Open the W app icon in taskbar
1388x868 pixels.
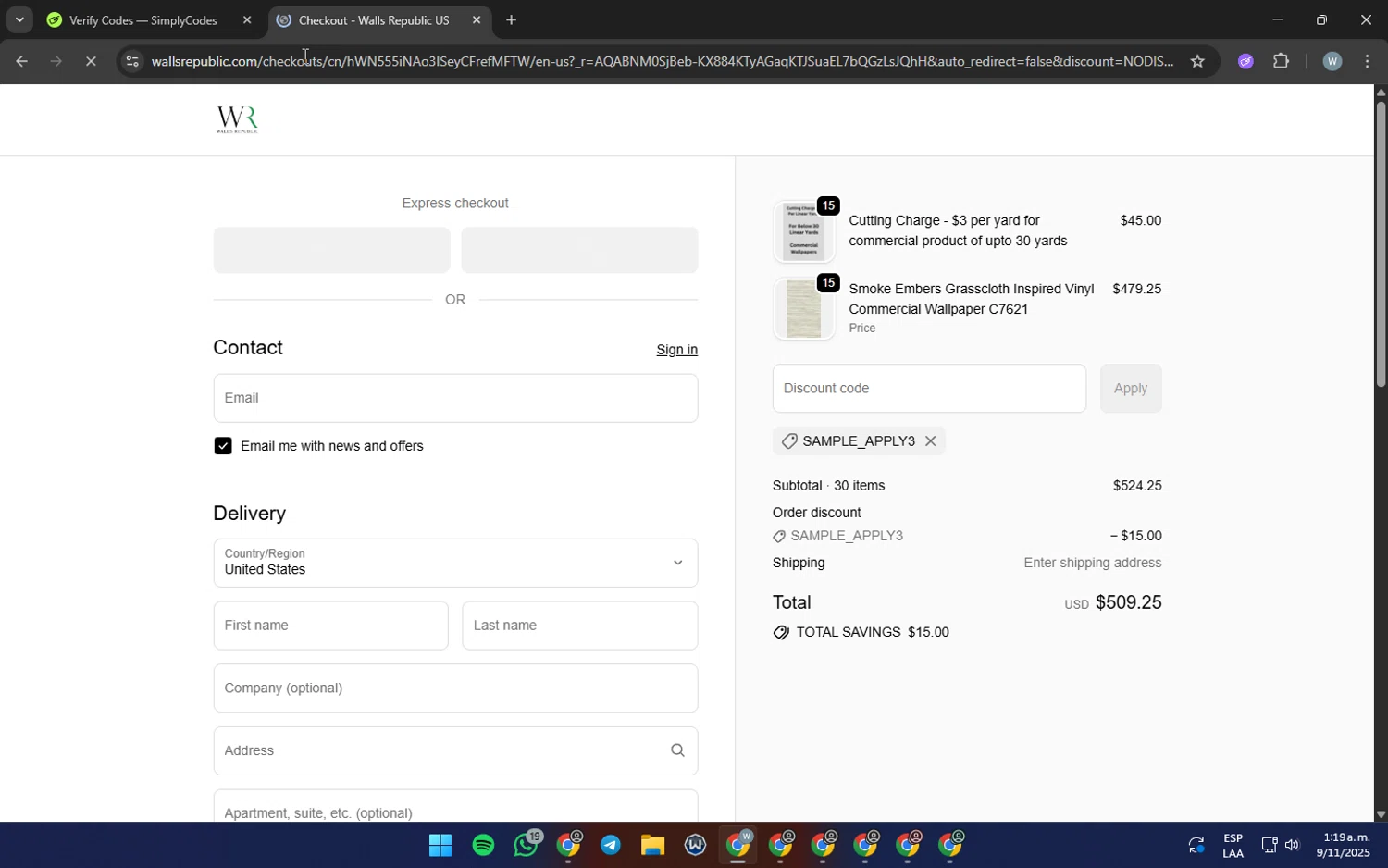pyautogui.click(x=695, y=845)
